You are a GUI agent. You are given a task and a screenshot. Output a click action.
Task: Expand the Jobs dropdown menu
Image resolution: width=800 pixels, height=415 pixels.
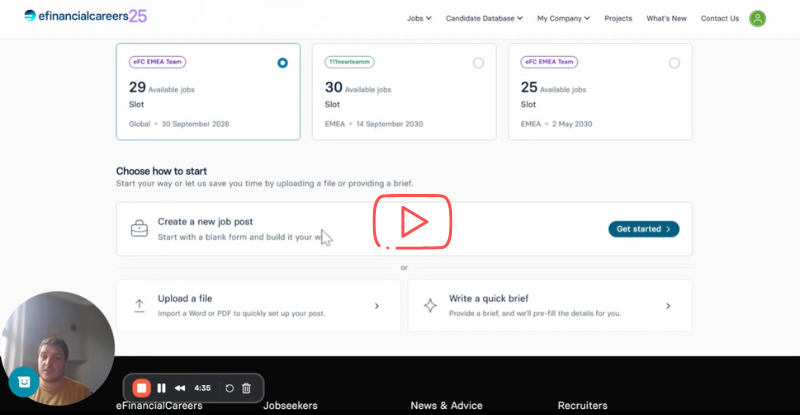pos(422,18)
